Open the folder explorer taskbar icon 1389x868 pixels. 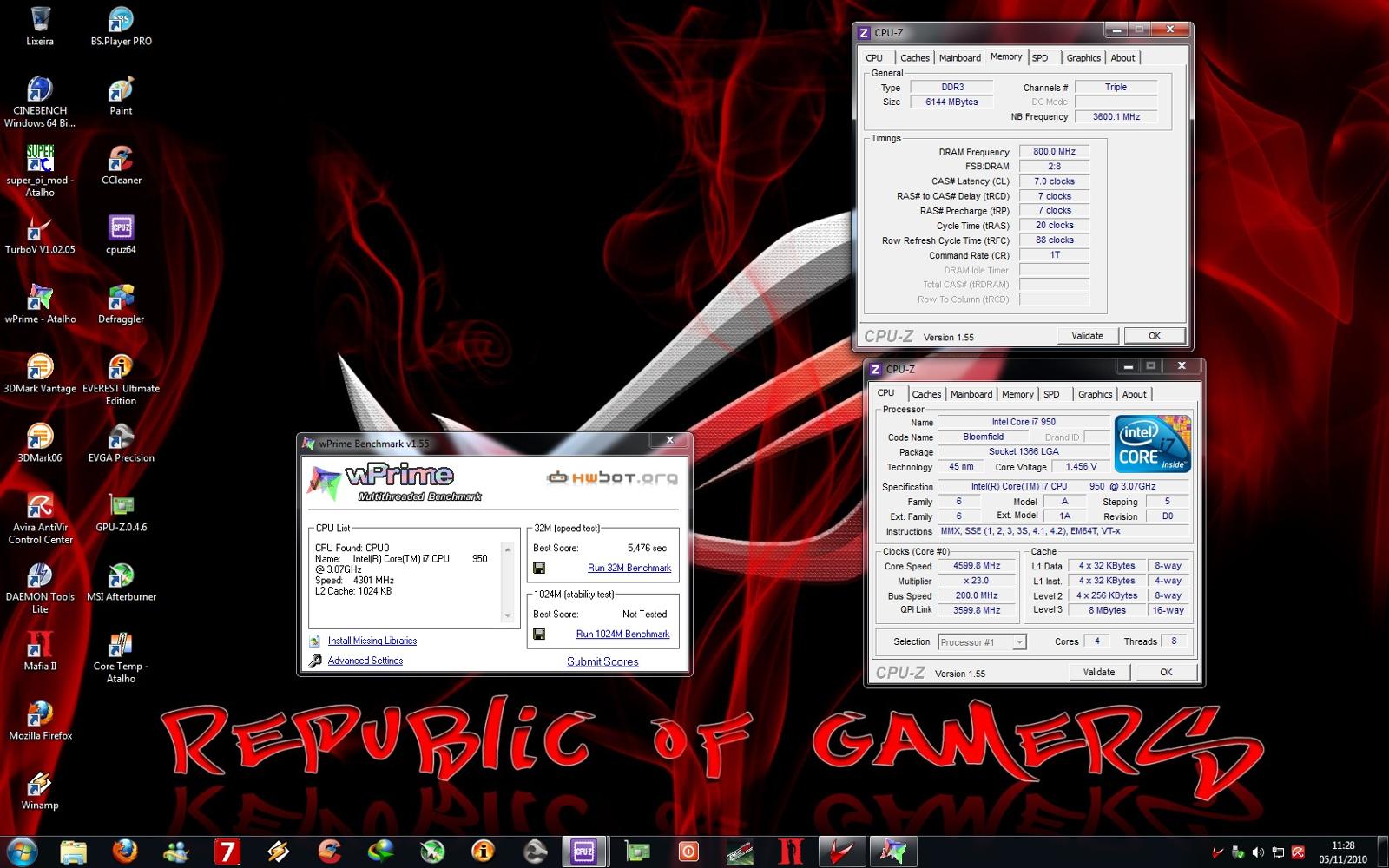point(74,852)
